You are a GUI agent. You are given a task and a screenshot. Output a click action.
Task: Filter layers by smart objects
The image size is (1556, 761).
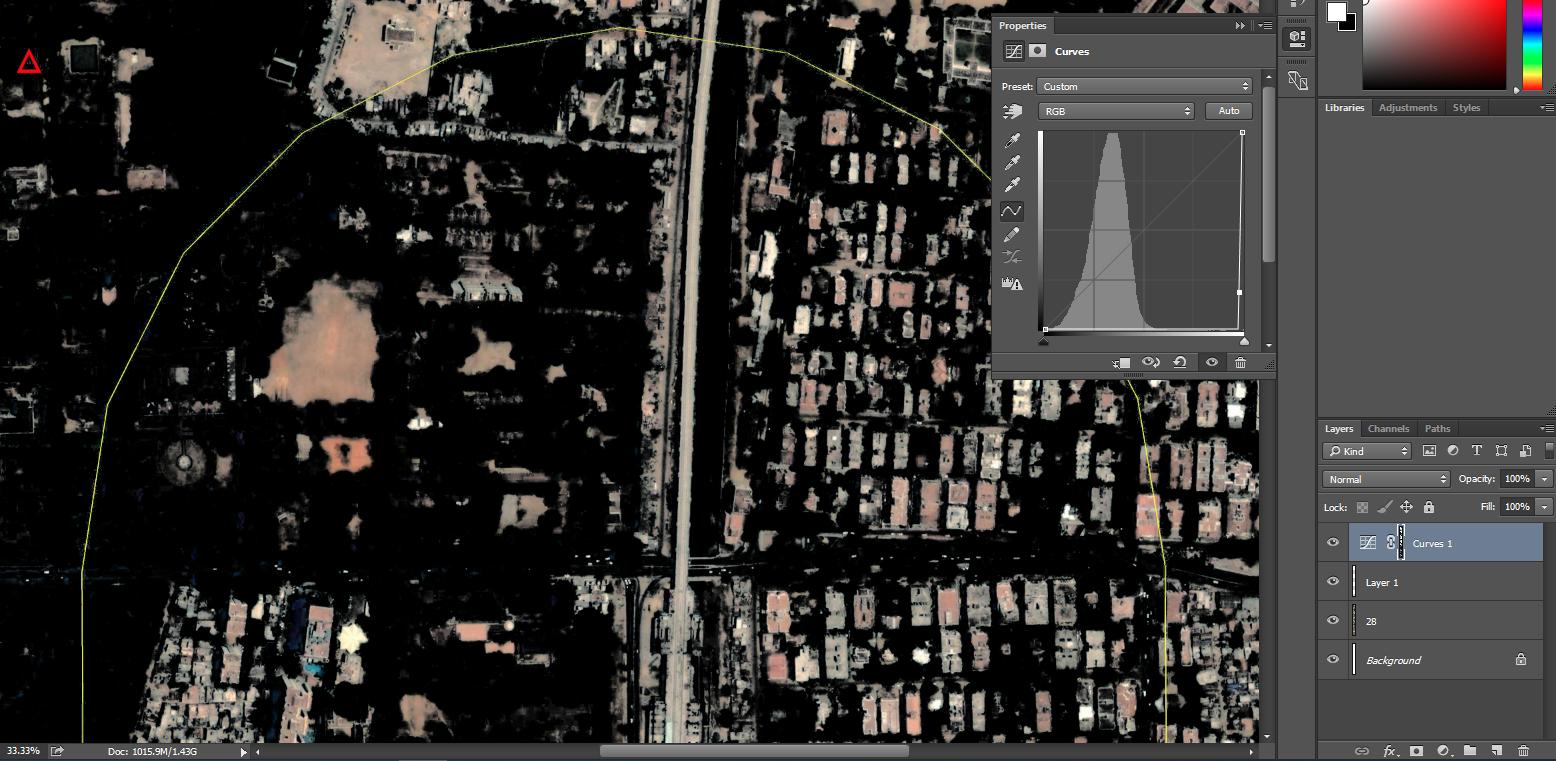tap(1525, 451)
